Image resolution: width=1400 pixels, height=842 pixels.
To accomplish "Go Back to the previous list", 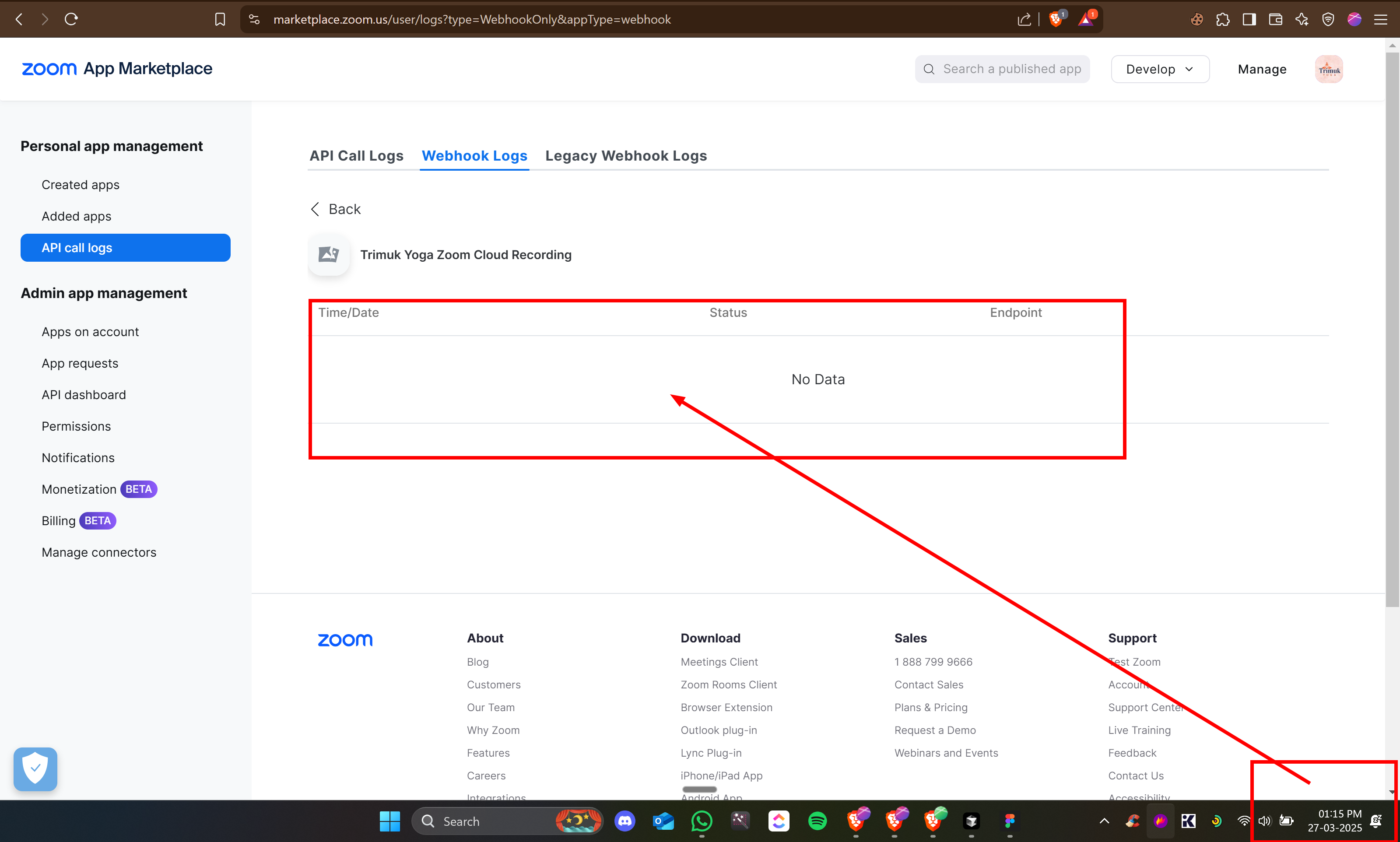I will [x=336, y=209].
